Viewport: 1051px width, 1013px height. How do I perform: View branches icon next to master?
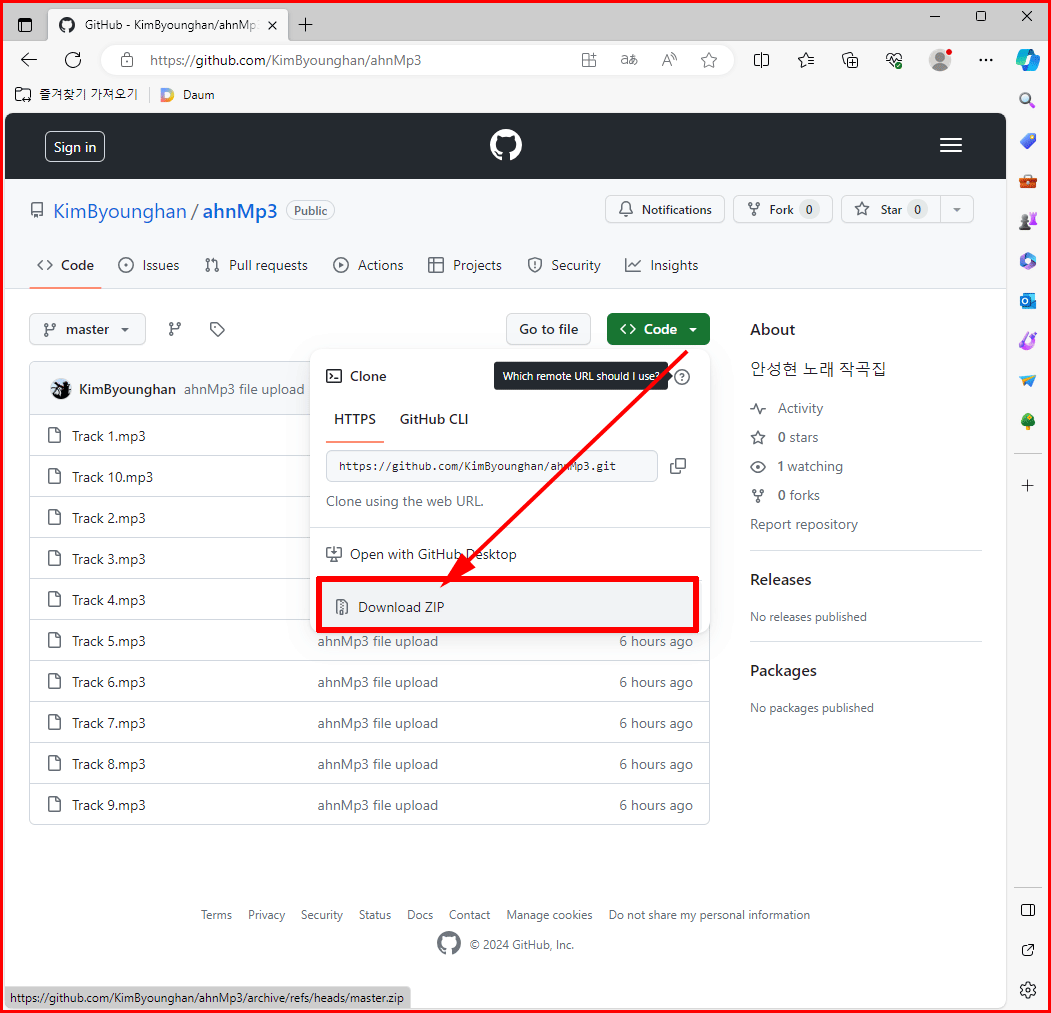coord(174,329)
